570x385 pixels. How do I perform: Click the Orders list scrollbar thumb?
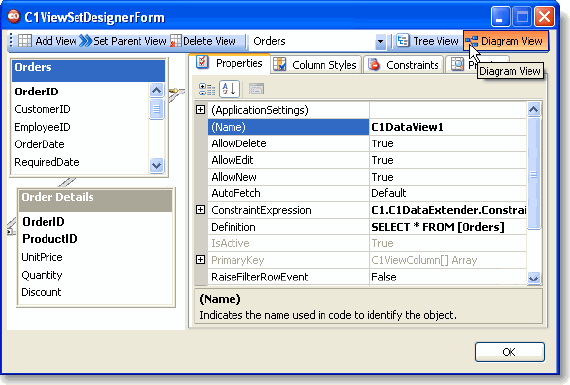click(157, 109)
